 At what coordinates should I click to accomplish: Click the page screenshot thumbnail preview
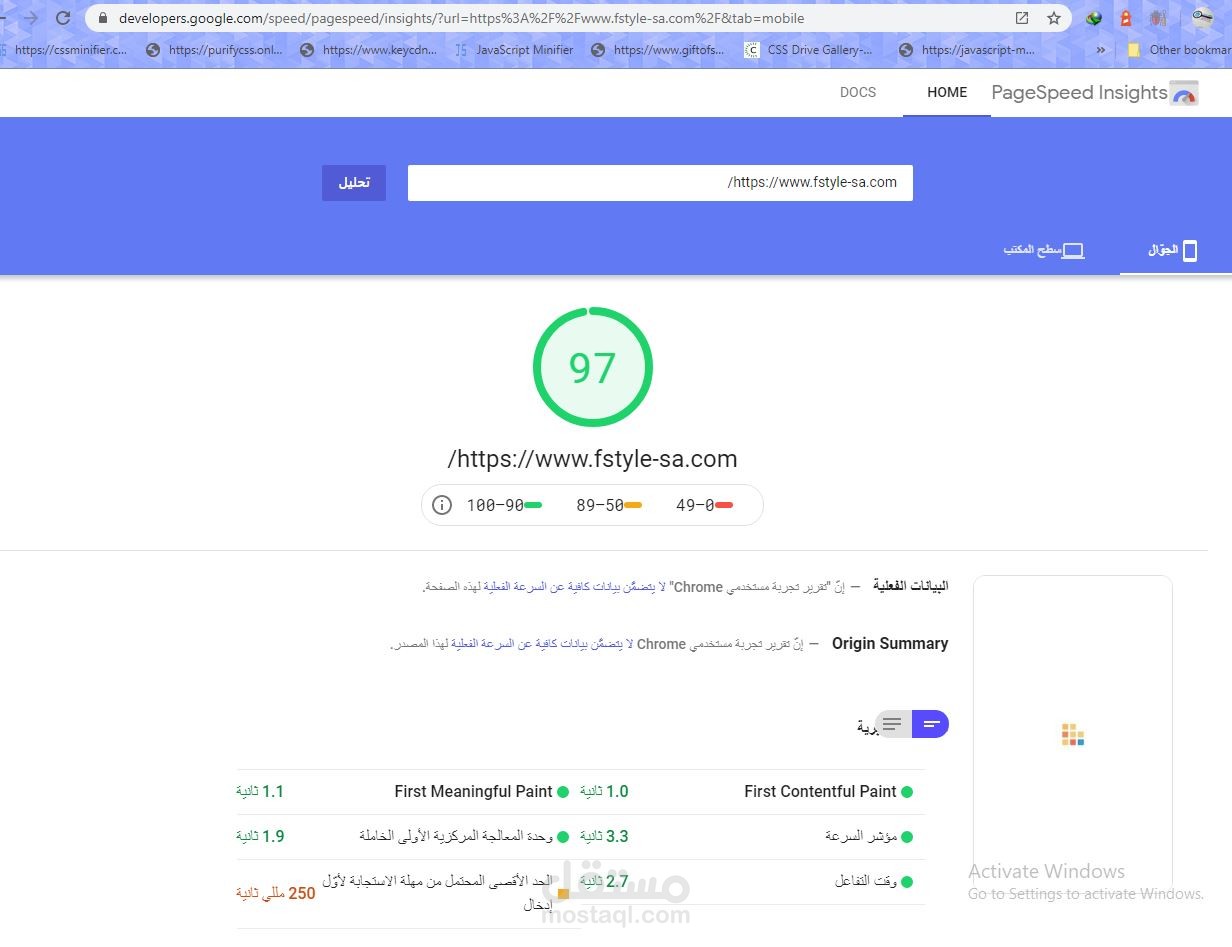click(1072, 734)
